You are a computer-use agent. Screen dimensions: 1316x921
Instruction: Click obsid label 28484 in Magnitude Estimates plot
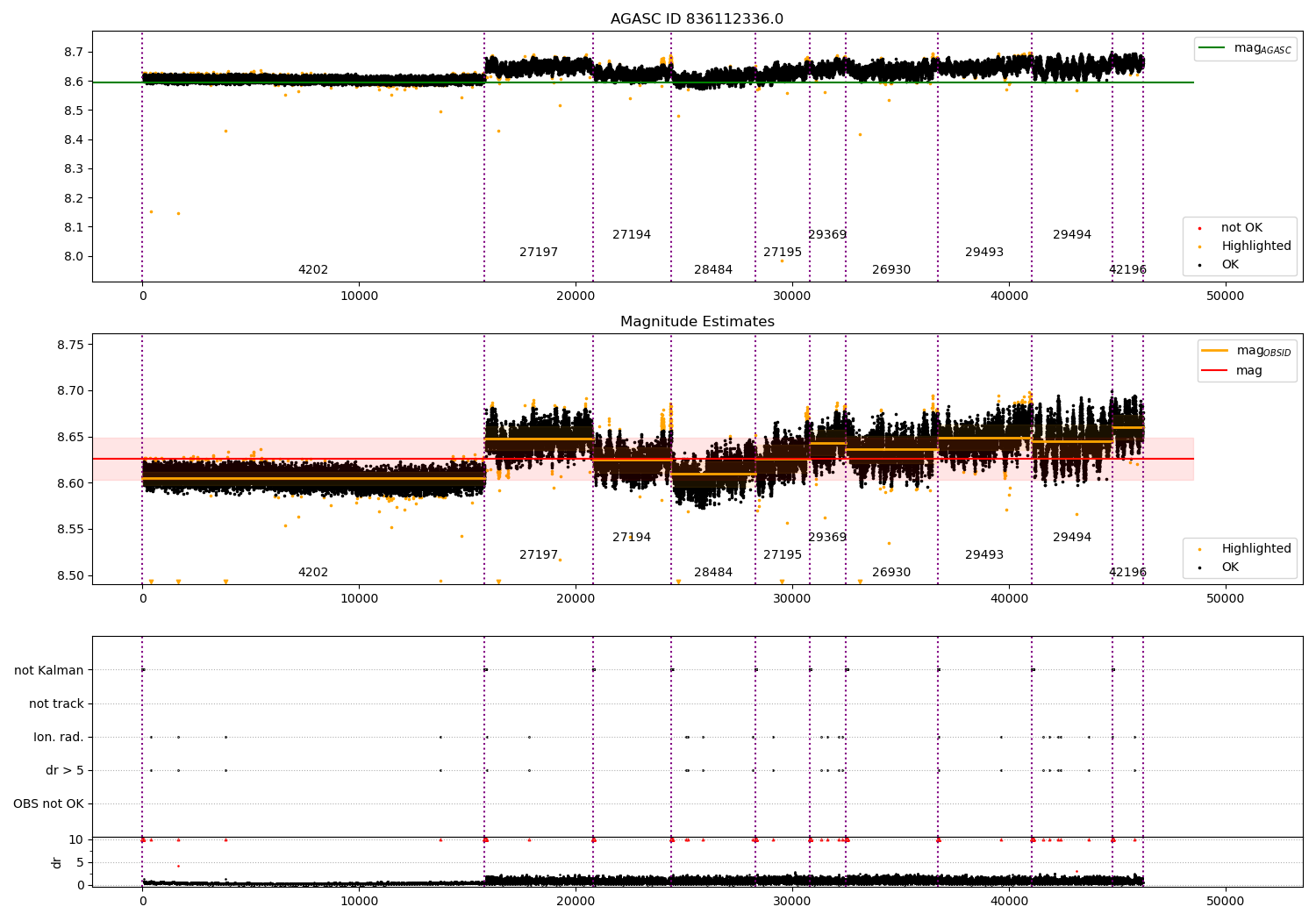(713, 573)
